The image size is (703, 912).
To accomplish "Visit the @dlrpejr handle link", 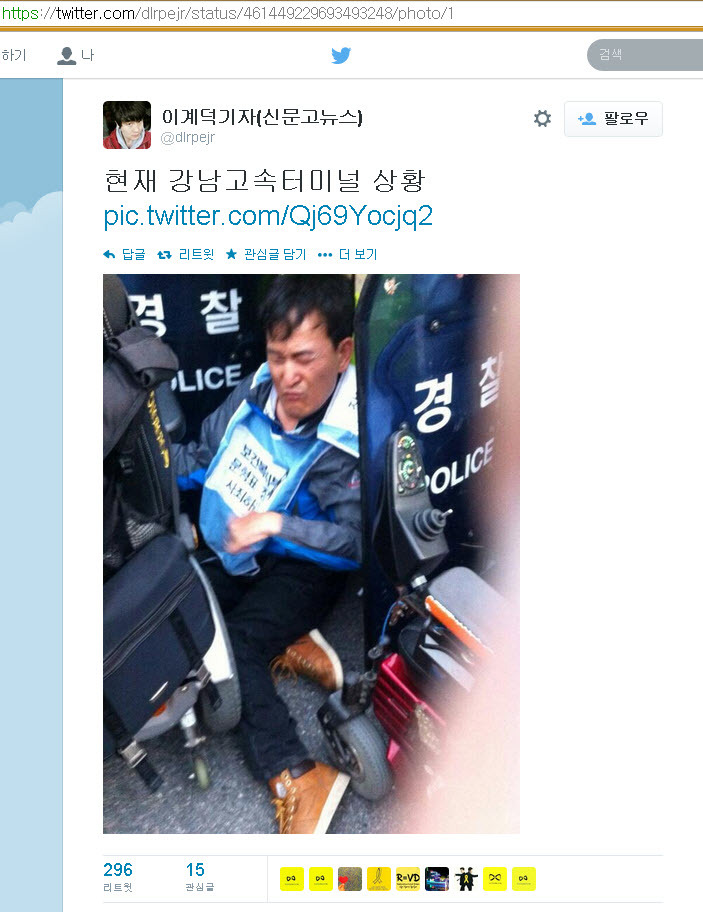I will click(x=187, y=137).
